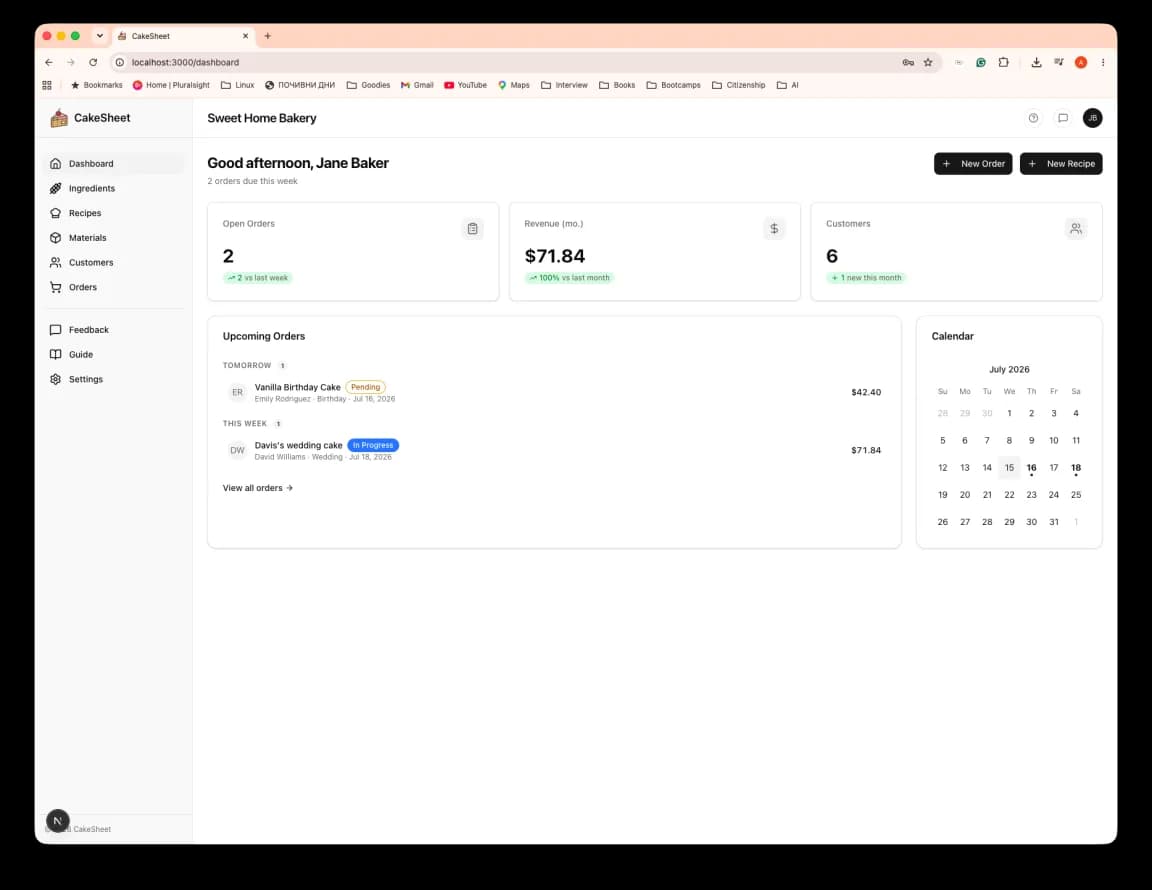The height and width of the screenshot is (890, 1152).
Task: Click the July 2026 calendar heading
Action: [1009, 370]
